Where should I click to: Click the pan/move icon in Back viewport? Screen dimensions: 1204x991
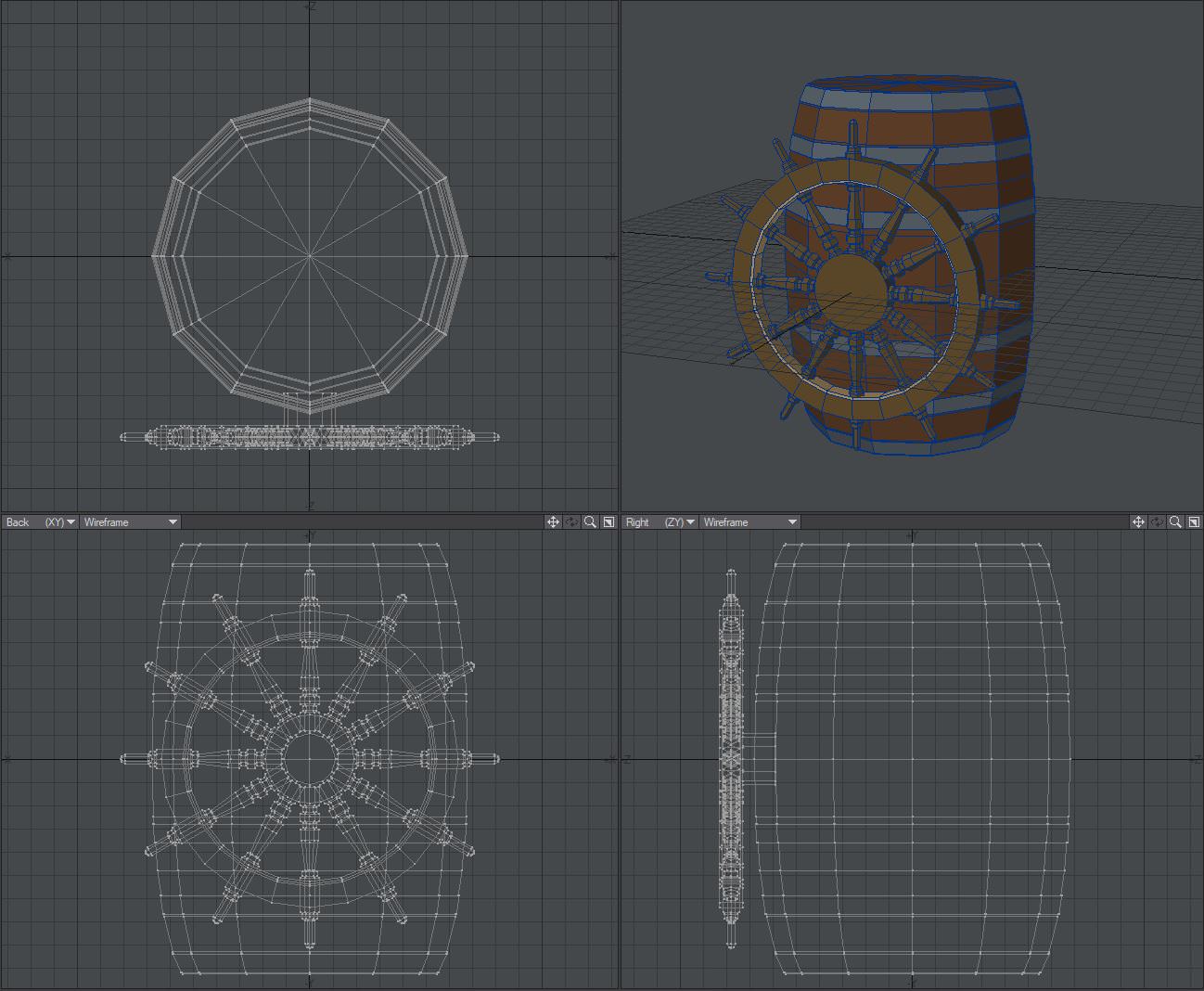pyautogui.click(x=553, y=522)
